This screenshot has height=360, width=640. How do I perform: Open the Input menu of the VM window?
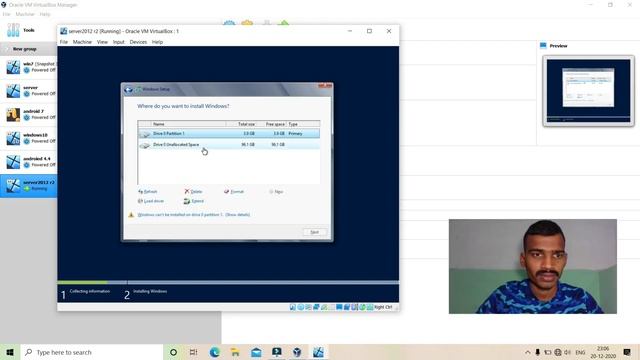click(x=118, y=42)
